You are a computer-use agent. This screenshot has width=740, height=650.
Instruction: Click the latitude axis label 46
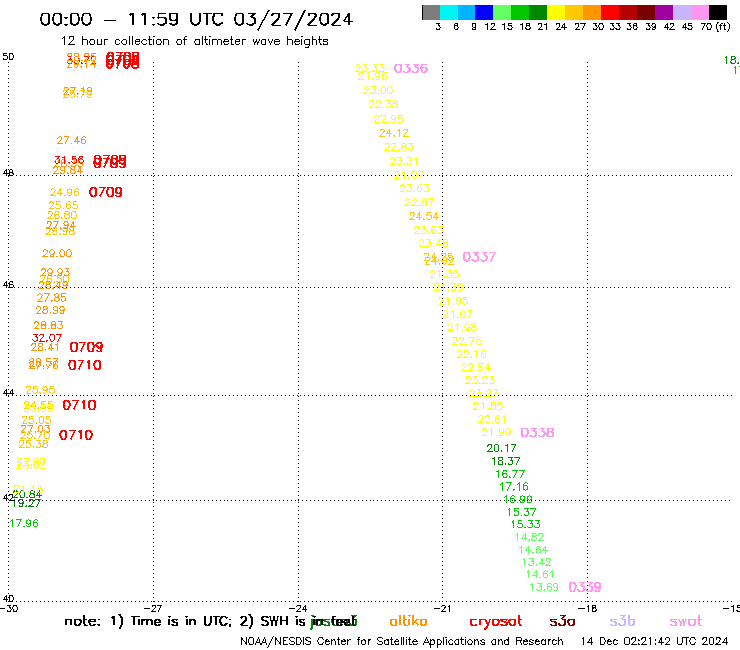(x=8, y=284)
